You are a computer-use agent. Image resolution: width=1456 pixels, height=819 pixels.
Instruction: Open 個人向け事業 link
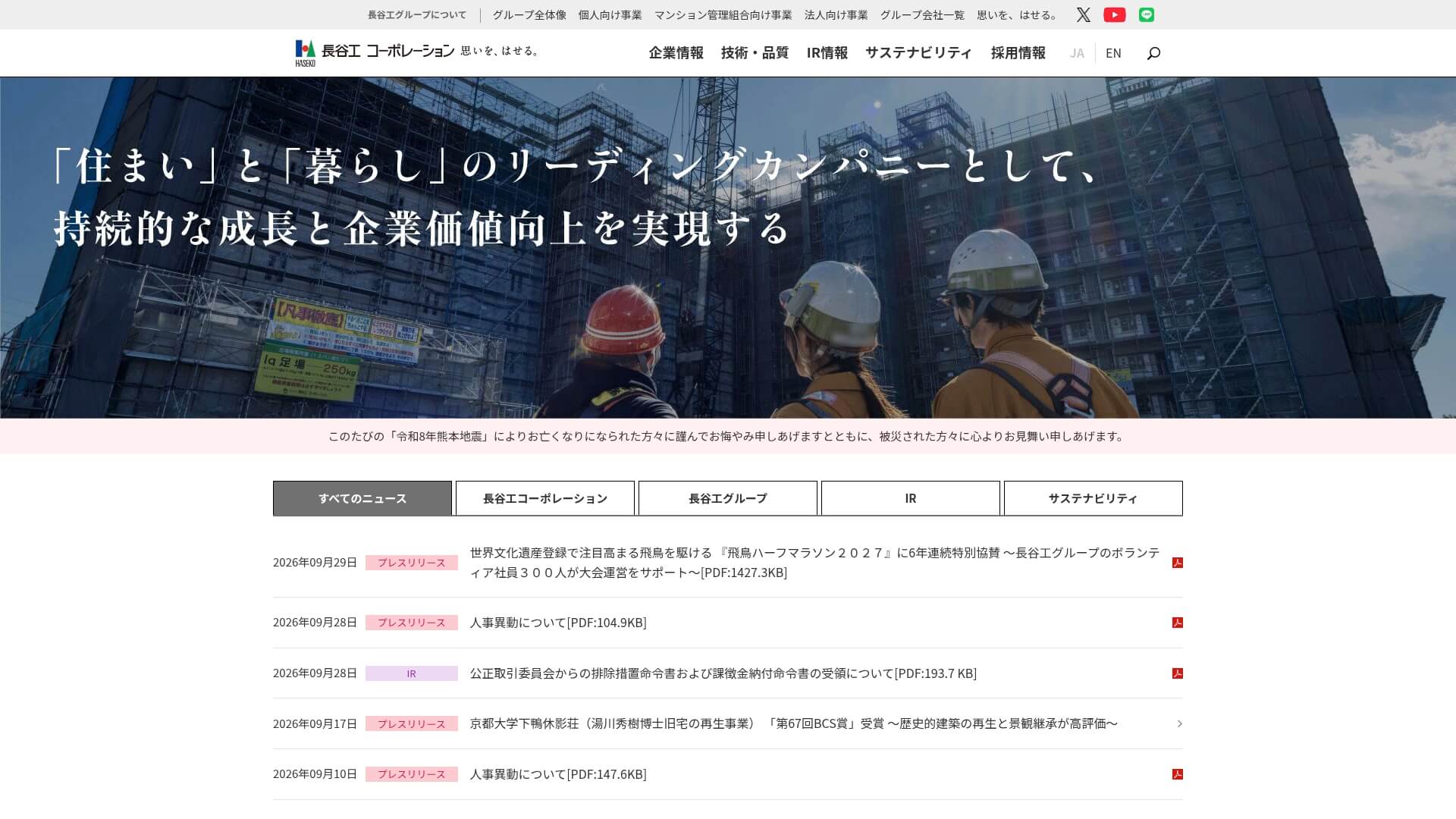pyautogui.click(x=610, y=14)
